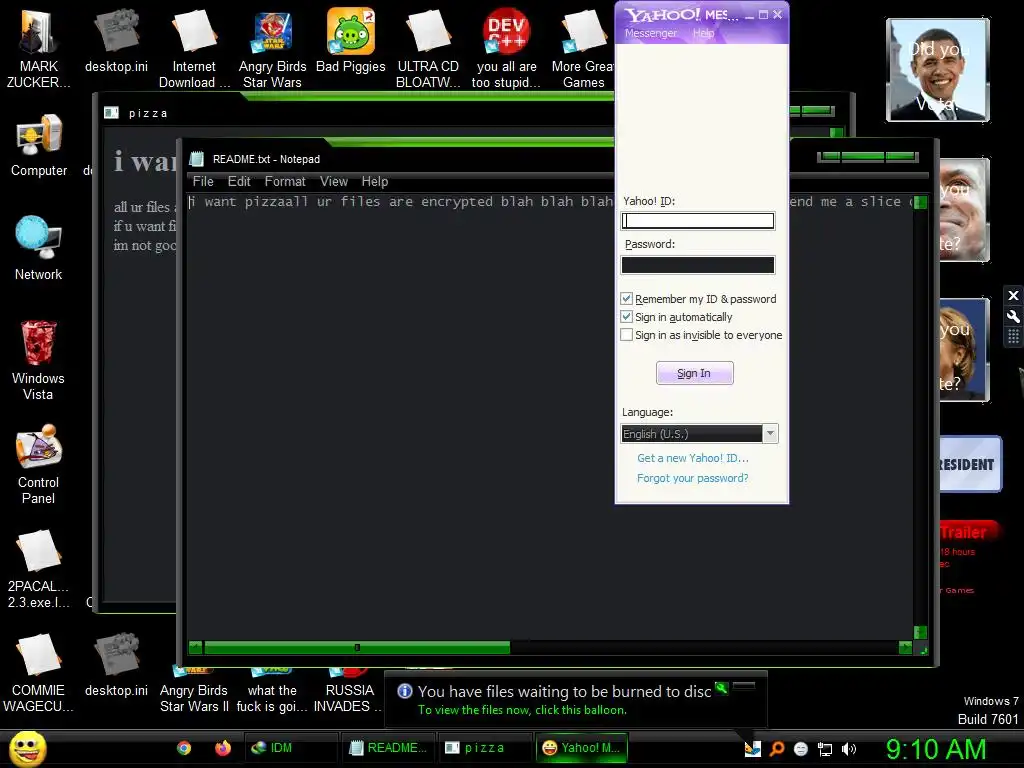
Task: Click Forgot your password link
Action: (x=693, y=478)
